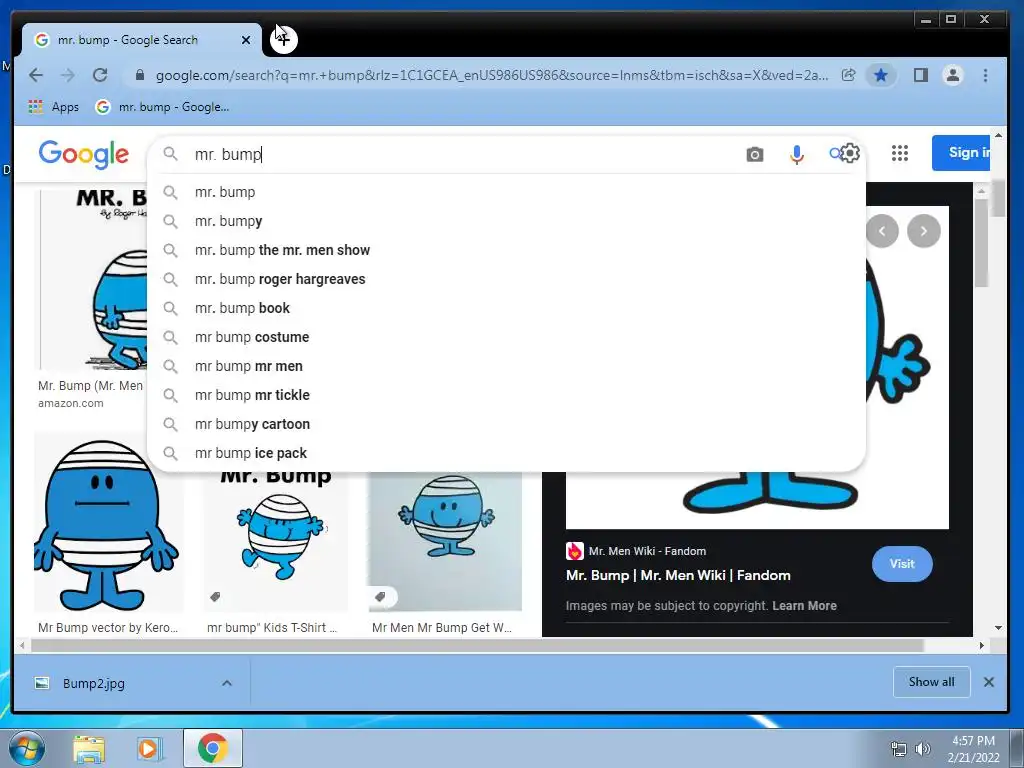Click the product tag icon on Get W... image
The height and width of the screenshot is (768, 1024).
click(380, 596)
